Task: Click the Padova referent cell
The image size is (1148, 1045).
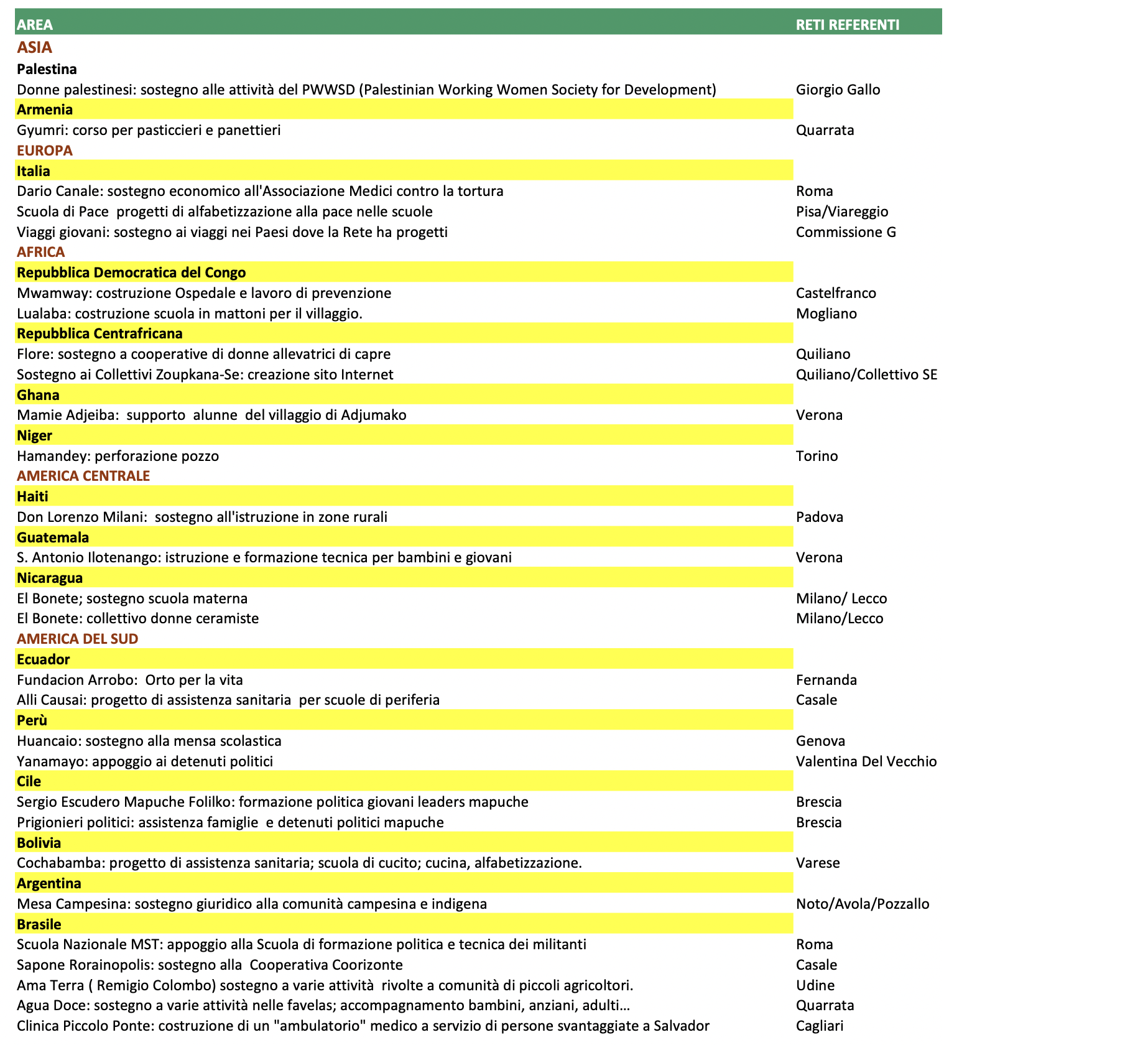Action: (820, 517)
